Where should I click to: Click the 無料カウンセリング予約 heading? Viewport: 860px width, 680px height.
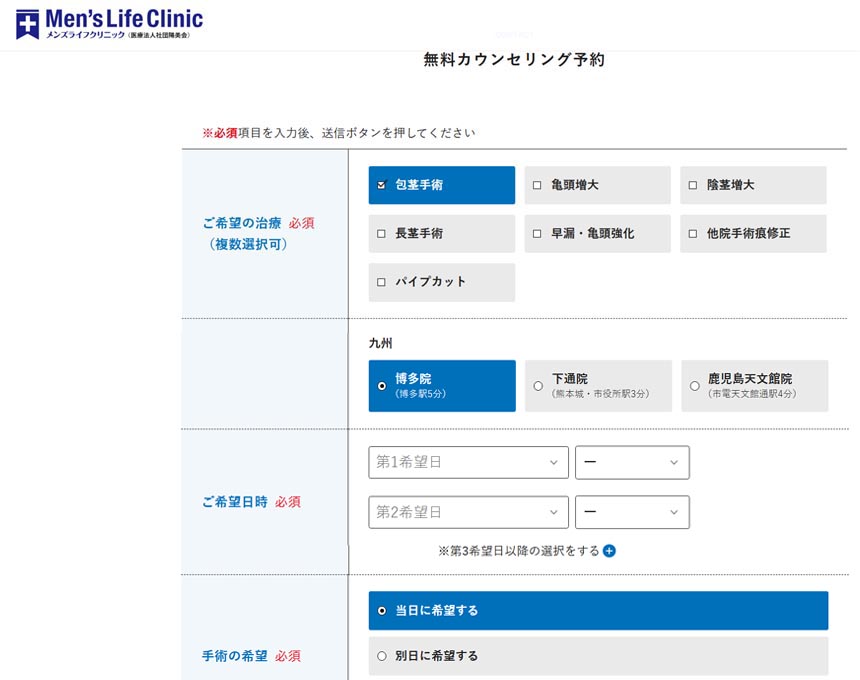(x=514, y=60)
